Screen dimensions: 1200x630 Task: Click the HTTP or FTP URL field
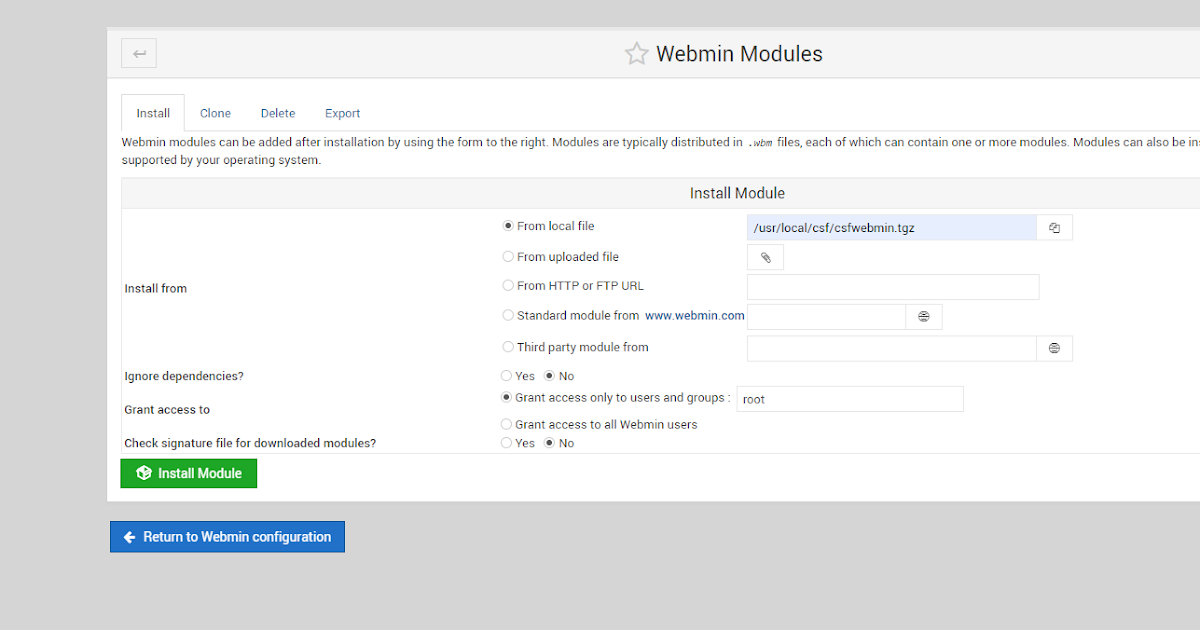click(893, 287)
